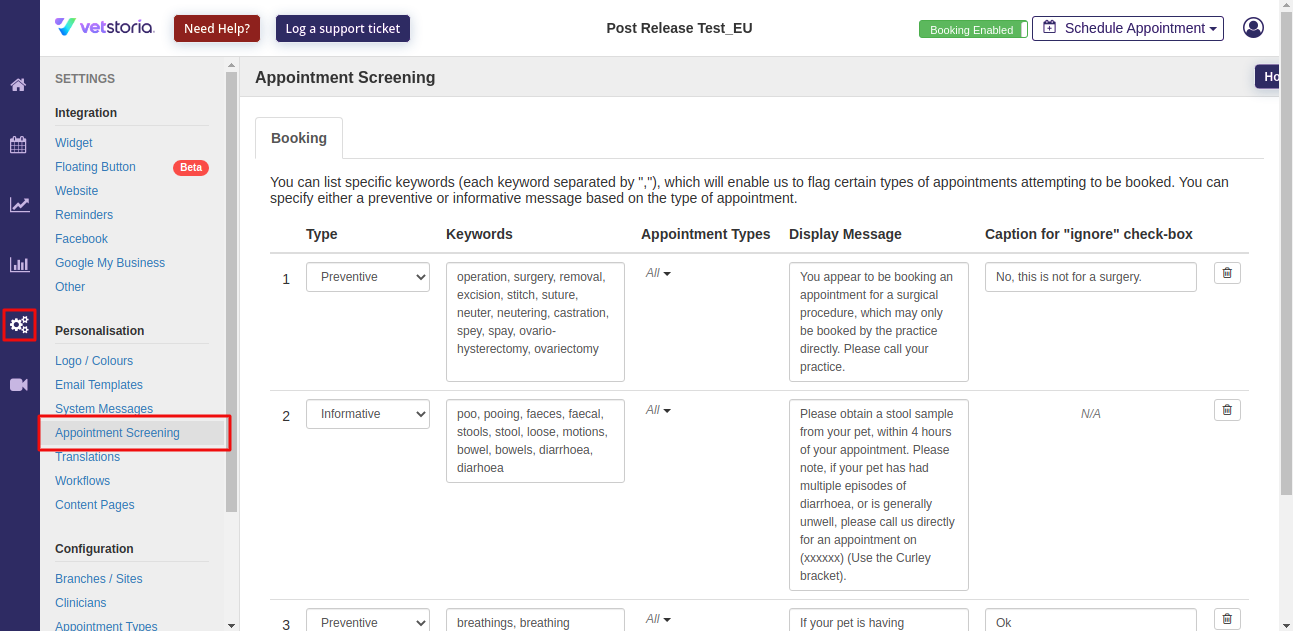This screenshot has width=1293, height=631.
Task: Delete screening rule 2 with trash icon
Action: 1227,410
